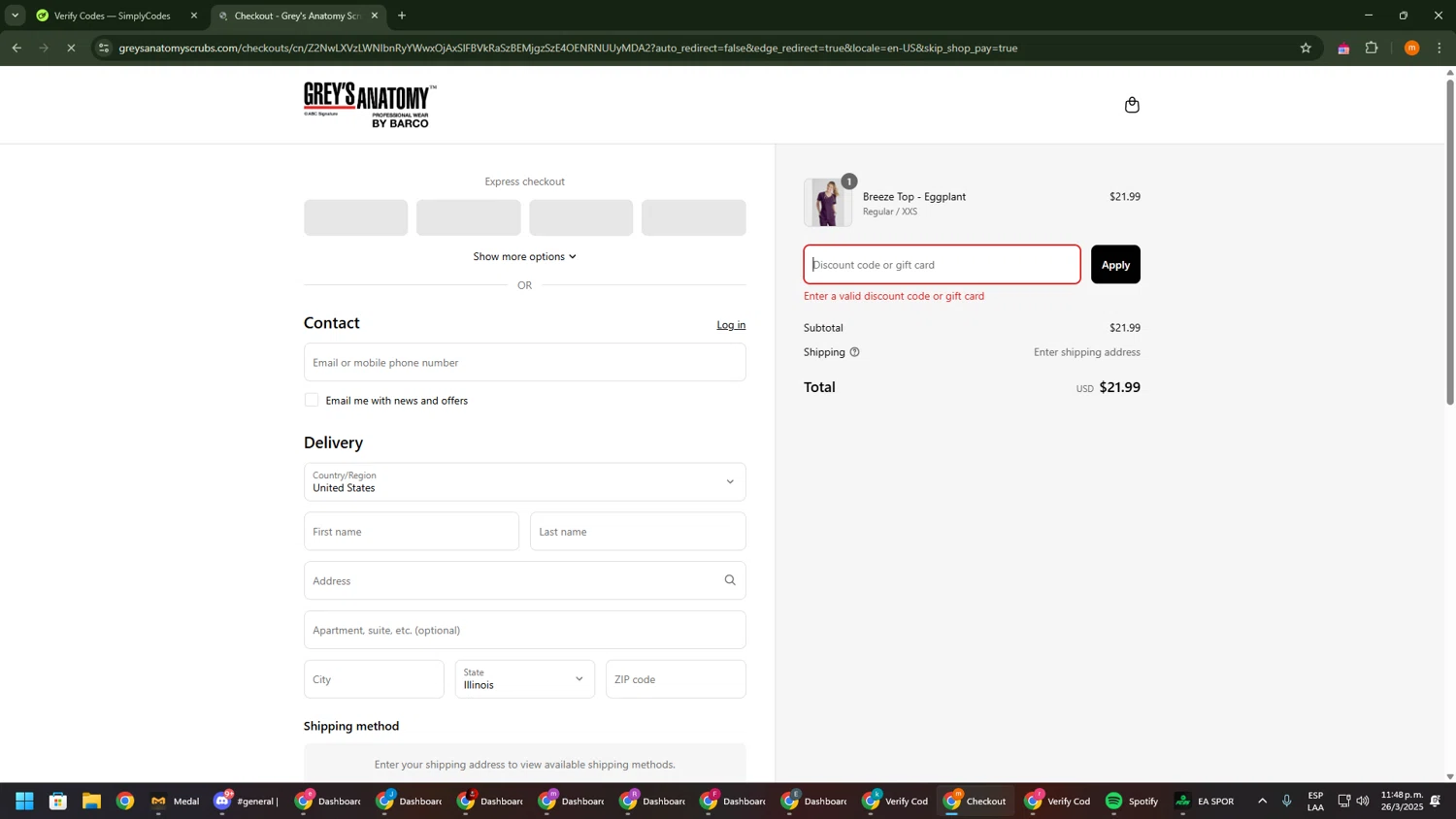Show hidden system tray icons

[1262, 802]
